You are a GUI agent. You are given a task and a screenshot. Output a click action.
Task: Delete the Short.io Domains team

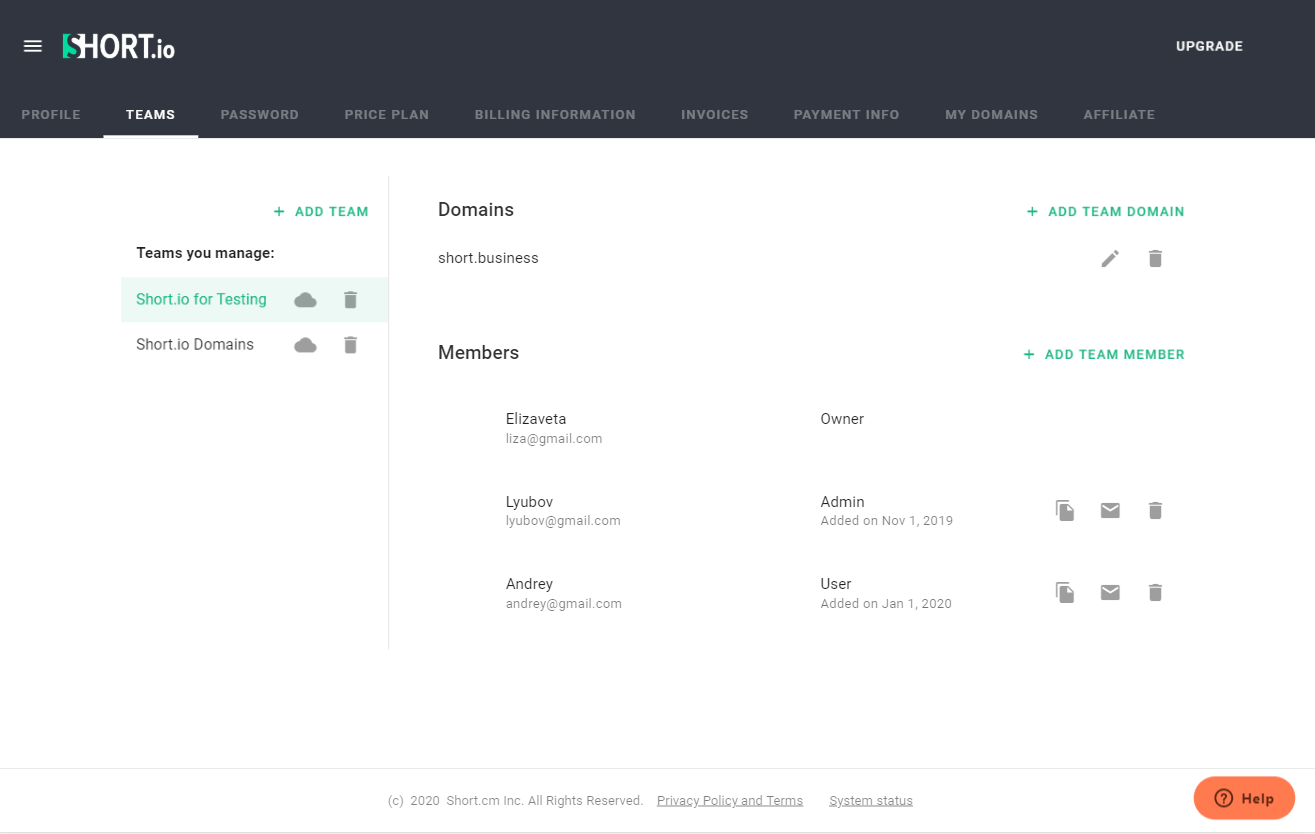point(350,344)
